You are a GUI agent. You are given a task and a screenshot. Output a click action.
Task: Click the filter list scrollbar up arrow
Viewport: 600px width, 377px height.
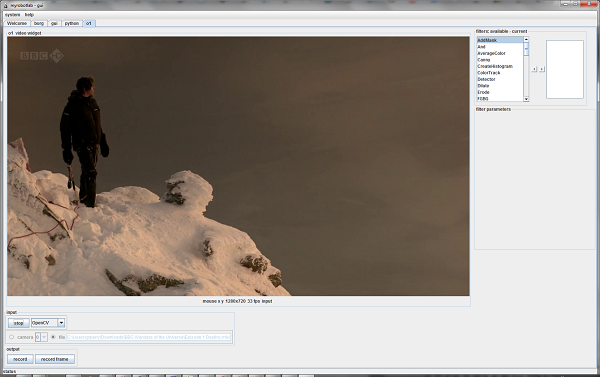[526, 39]
